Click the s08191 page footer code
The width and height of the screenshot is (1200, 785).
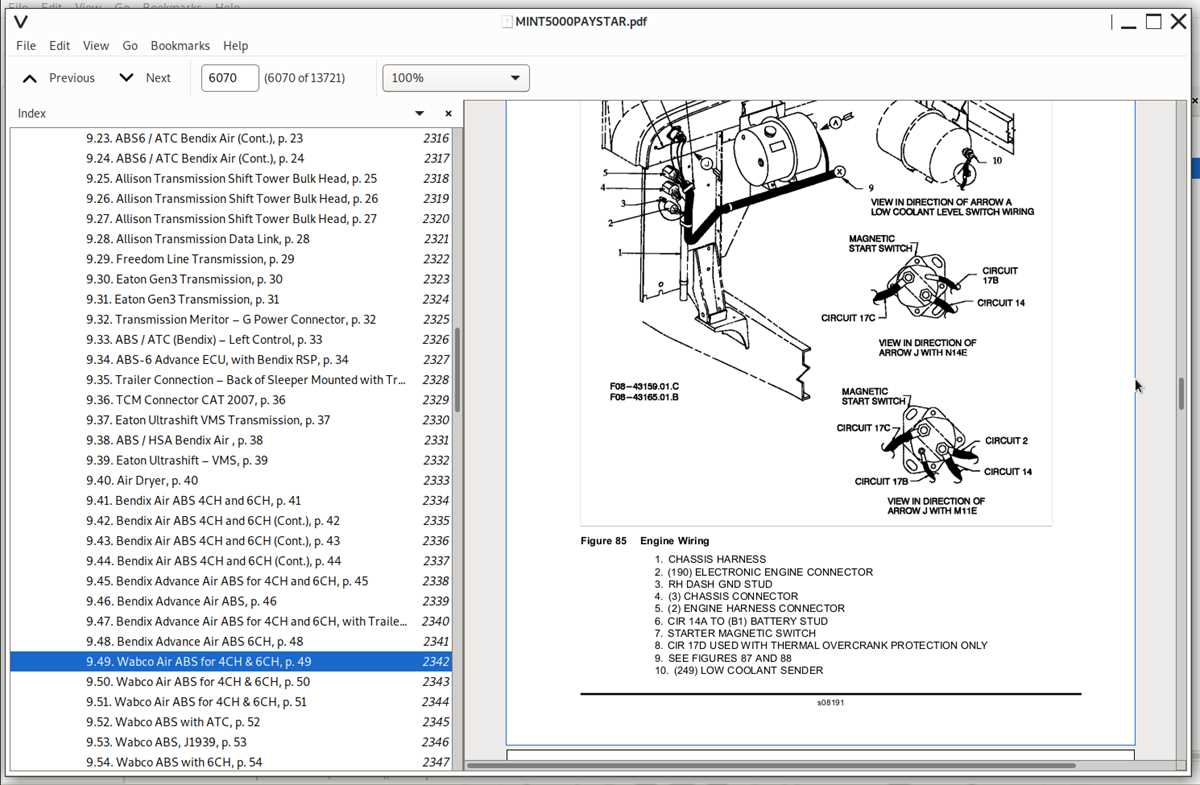[x=830, y=702]
